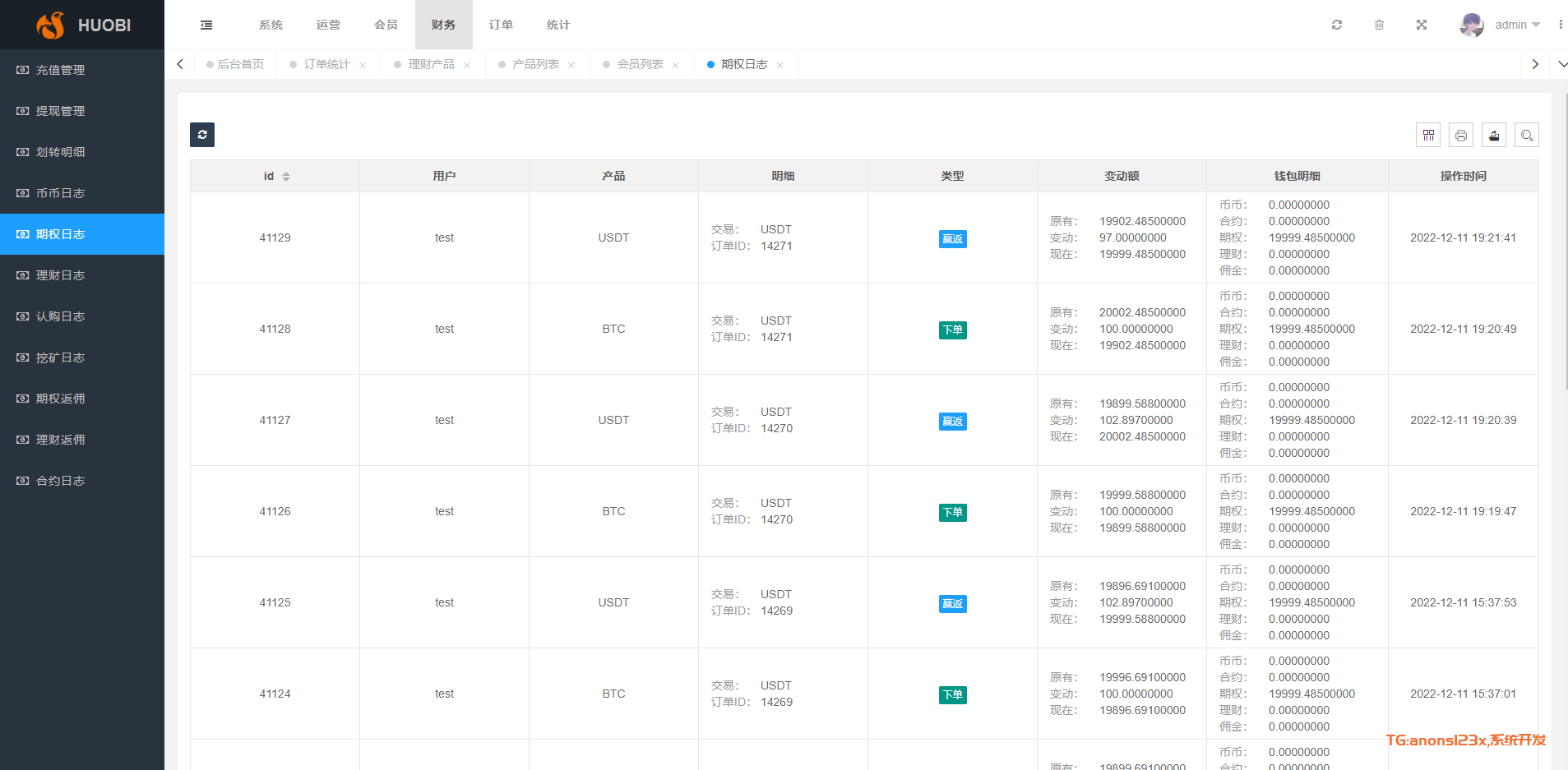The height and width of the screenshot is (770, 1568).
Task: Open the 统计 top menu
Action: [x=558, y=25]
